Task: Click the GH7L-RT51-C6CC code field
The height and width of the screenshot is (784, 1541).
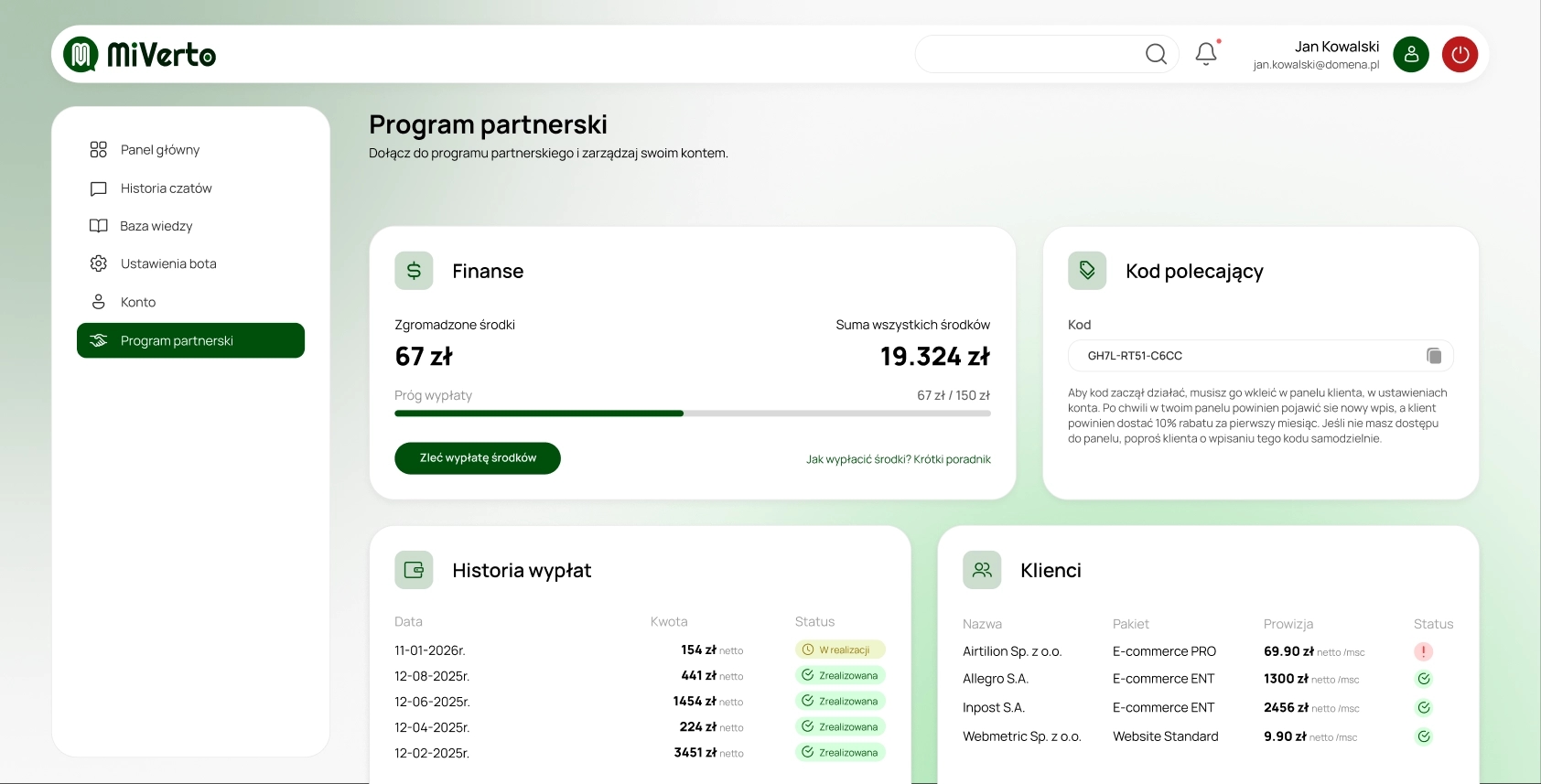Action: (x=1260, y=356)
